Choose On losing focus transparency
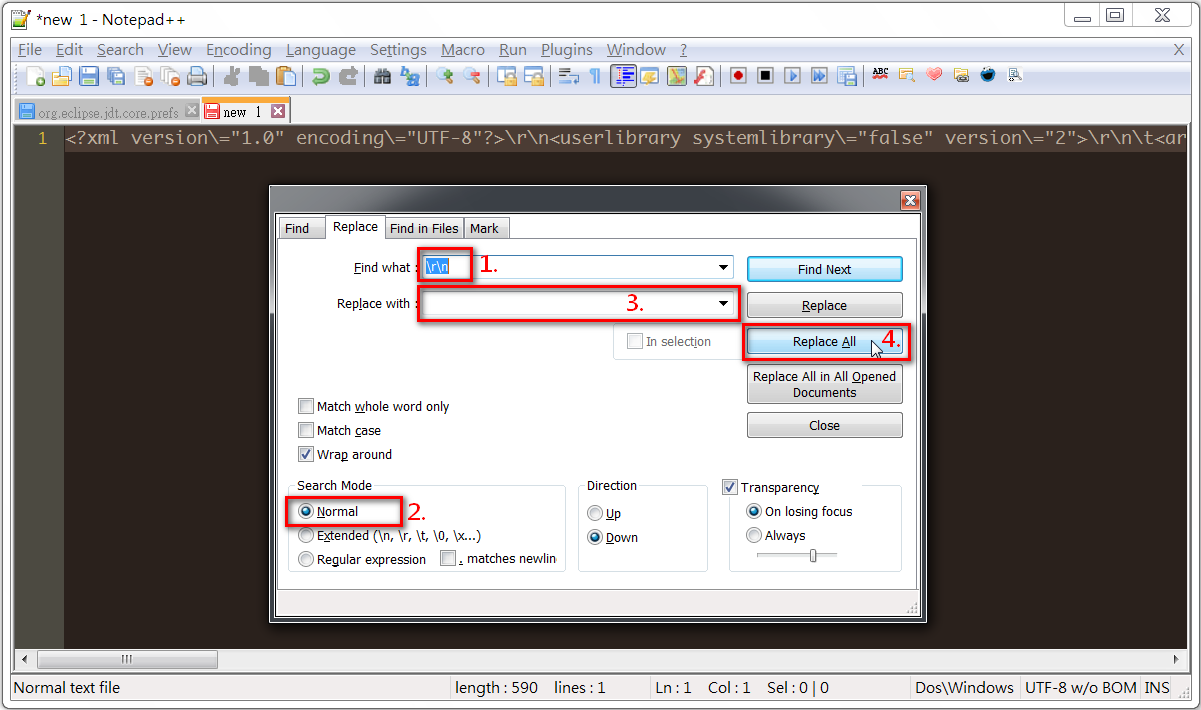The image size is (1201, 710). pos(800,511)
